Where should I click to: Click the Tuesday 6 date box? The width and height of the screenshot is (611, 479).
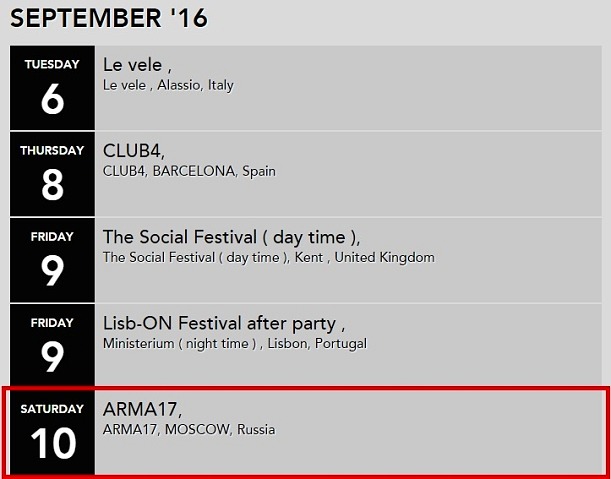click(x=52, y=87)
